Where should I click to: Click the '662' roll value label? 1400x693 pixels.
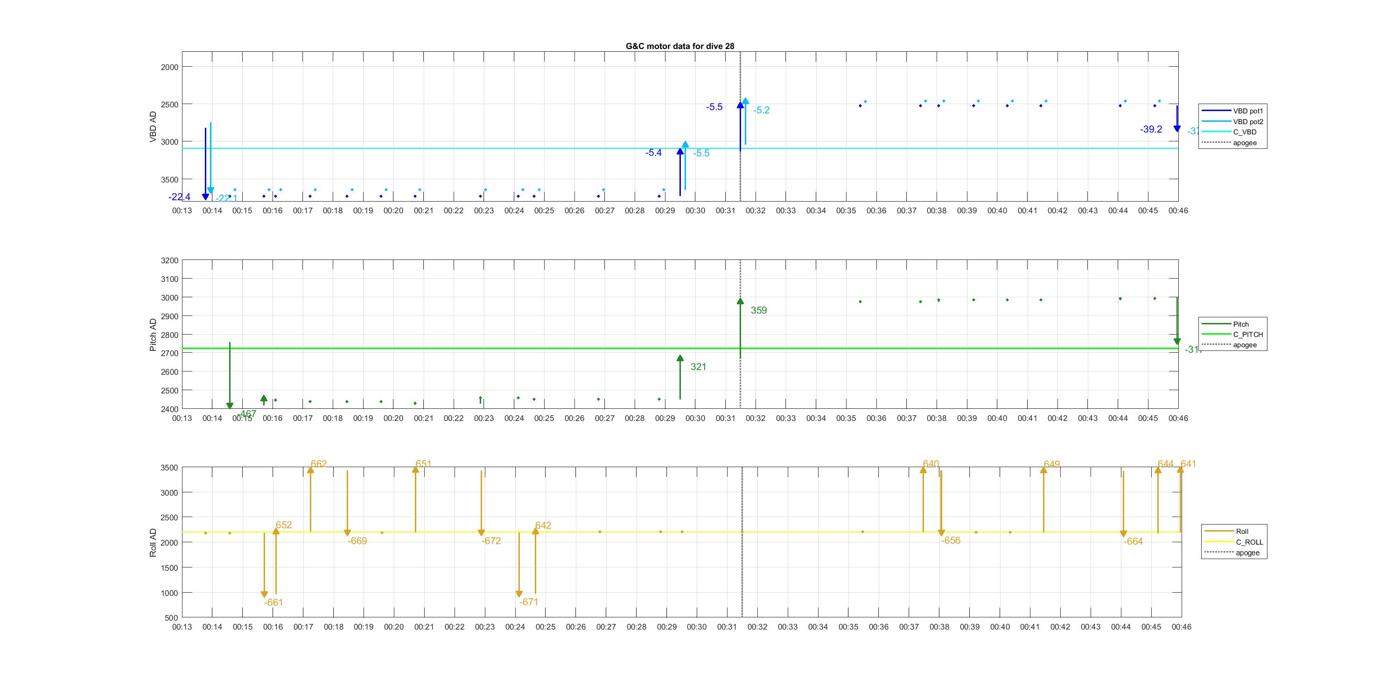coord(319,464)
